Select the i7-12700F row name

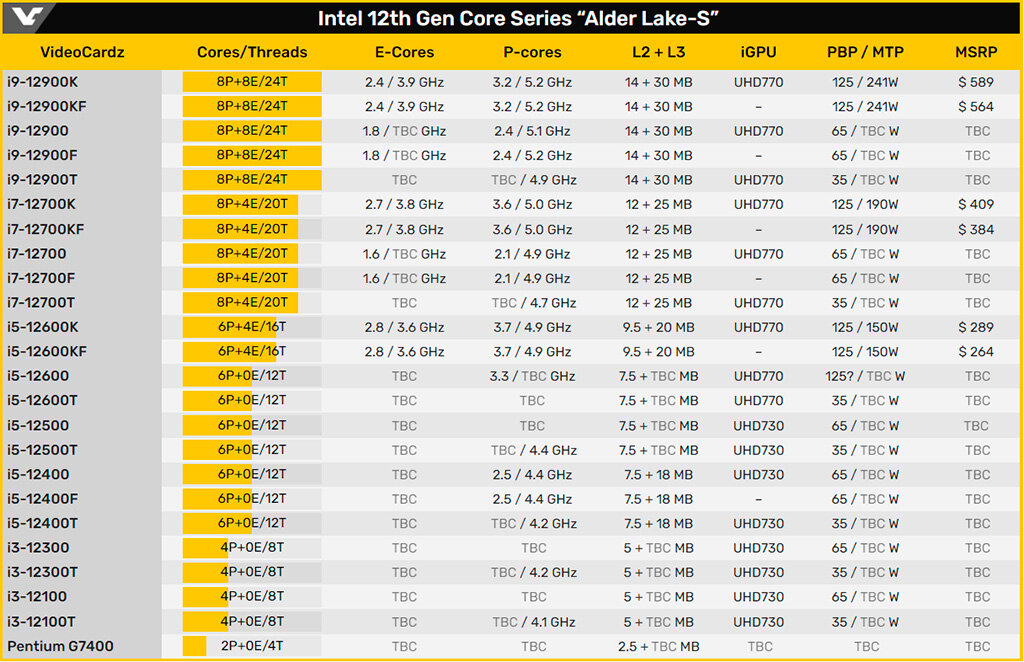[41, 278]
